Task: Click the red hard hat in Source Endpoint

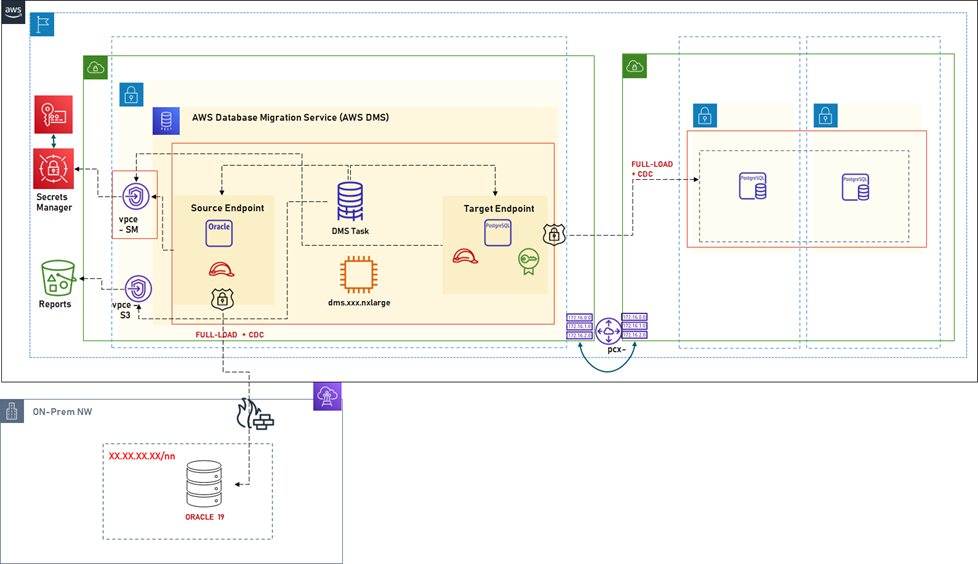Action: (222, 269)
